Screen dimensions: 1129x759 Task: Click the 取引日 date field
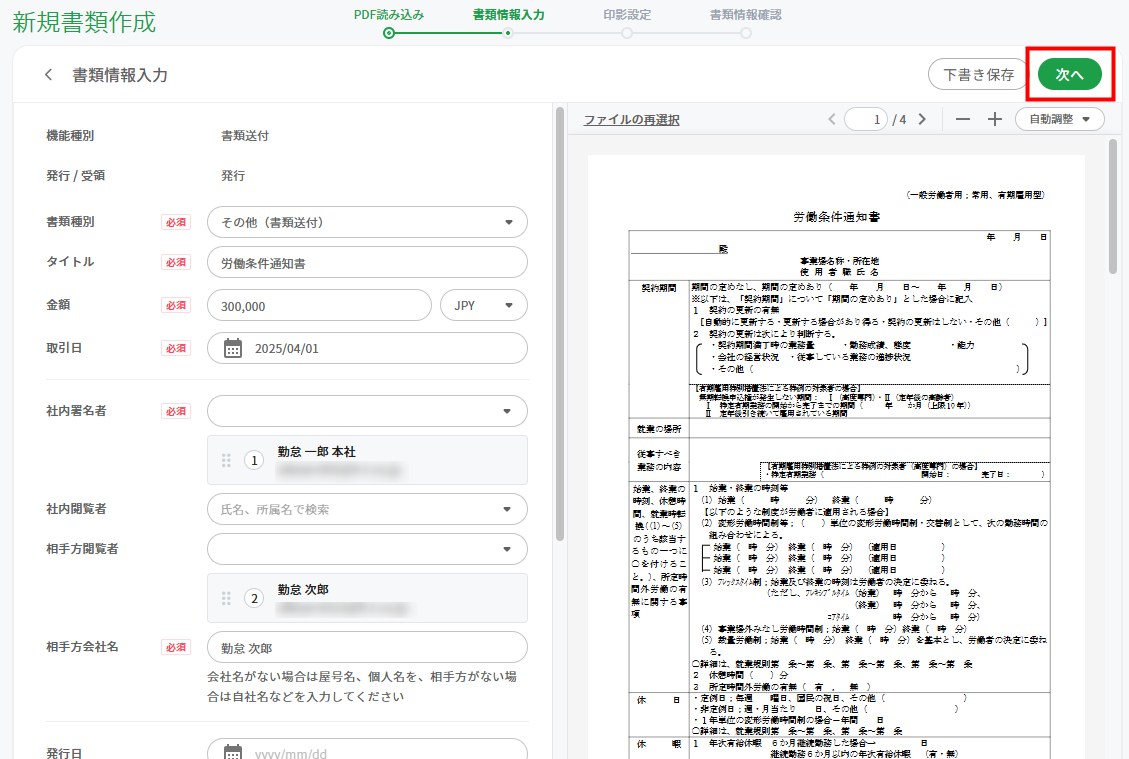[367, 349]
